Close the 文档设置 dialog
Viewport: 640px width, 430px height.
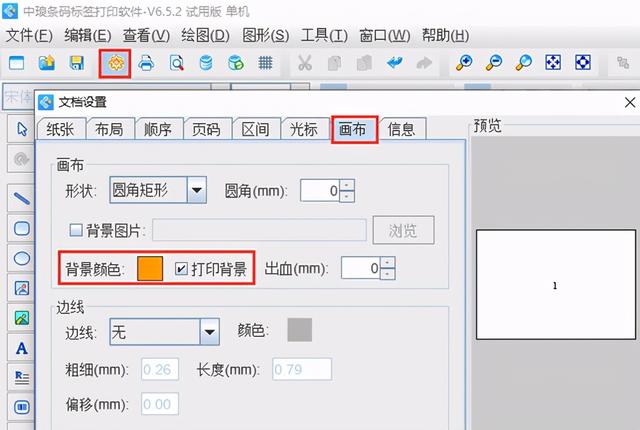[630, 102]
